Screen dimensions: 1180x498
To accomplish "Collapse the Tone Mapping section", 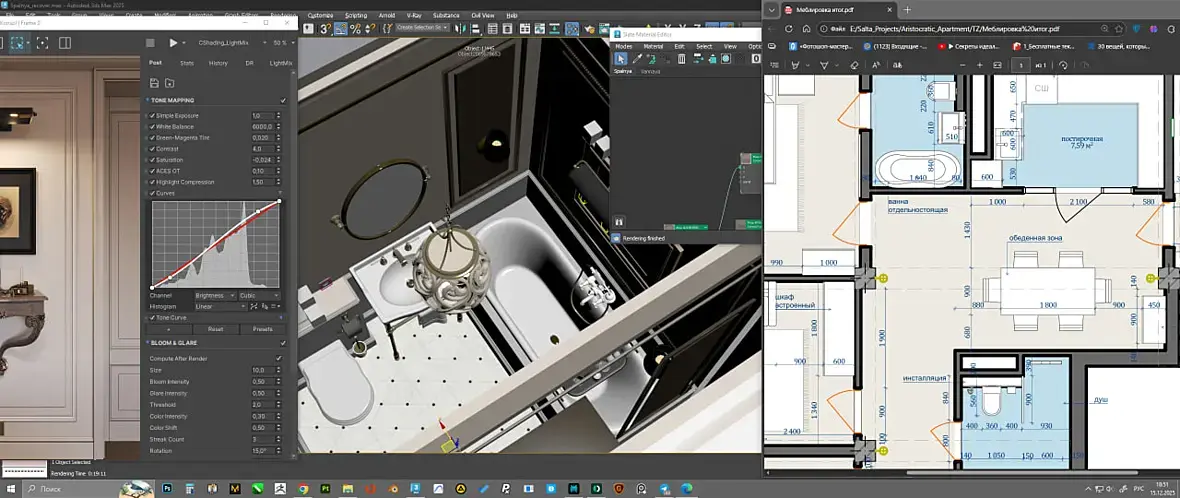I will click(x=172, y=100).
